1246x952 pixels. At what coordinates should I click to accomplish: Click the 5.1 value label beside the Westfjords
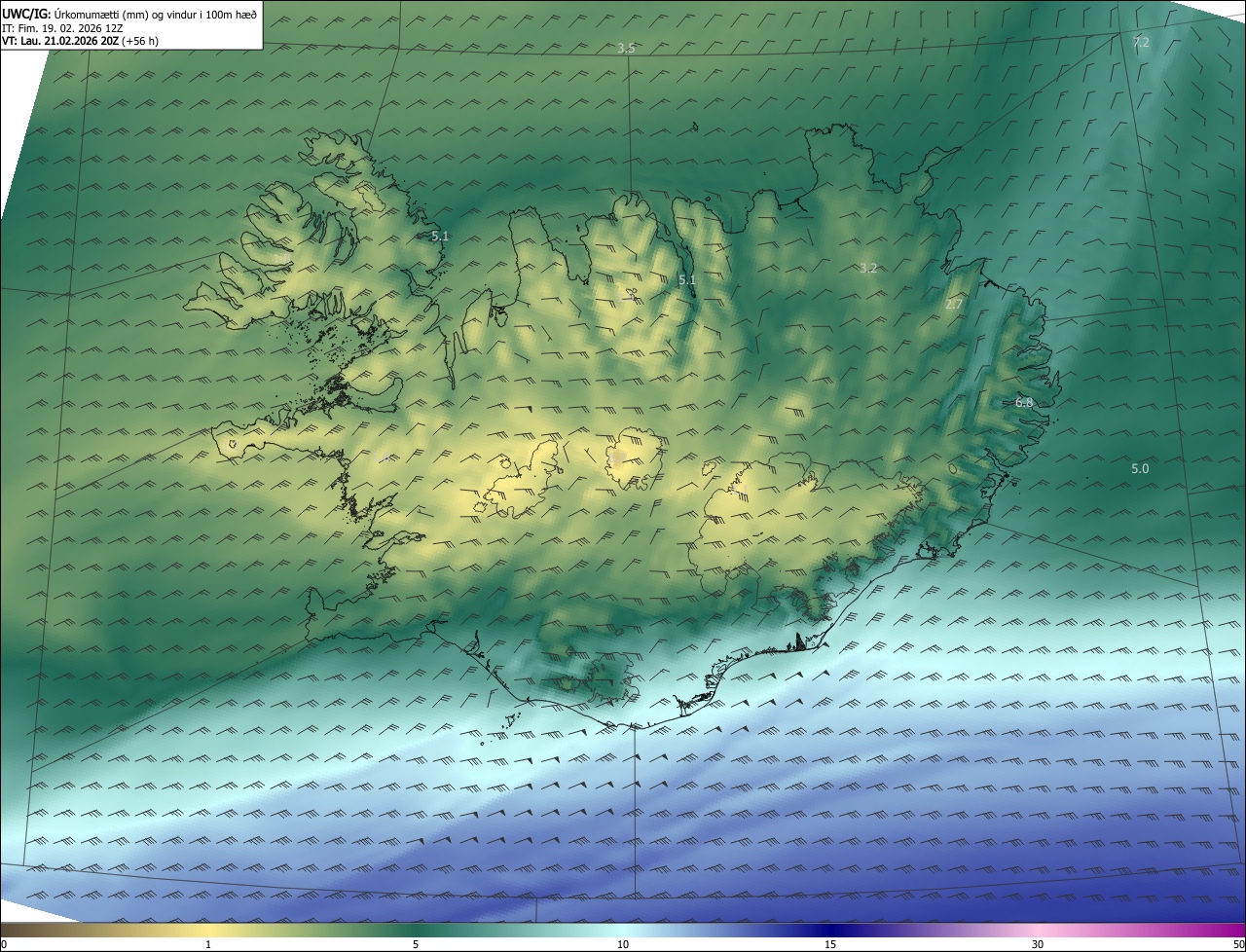(440, 236)
